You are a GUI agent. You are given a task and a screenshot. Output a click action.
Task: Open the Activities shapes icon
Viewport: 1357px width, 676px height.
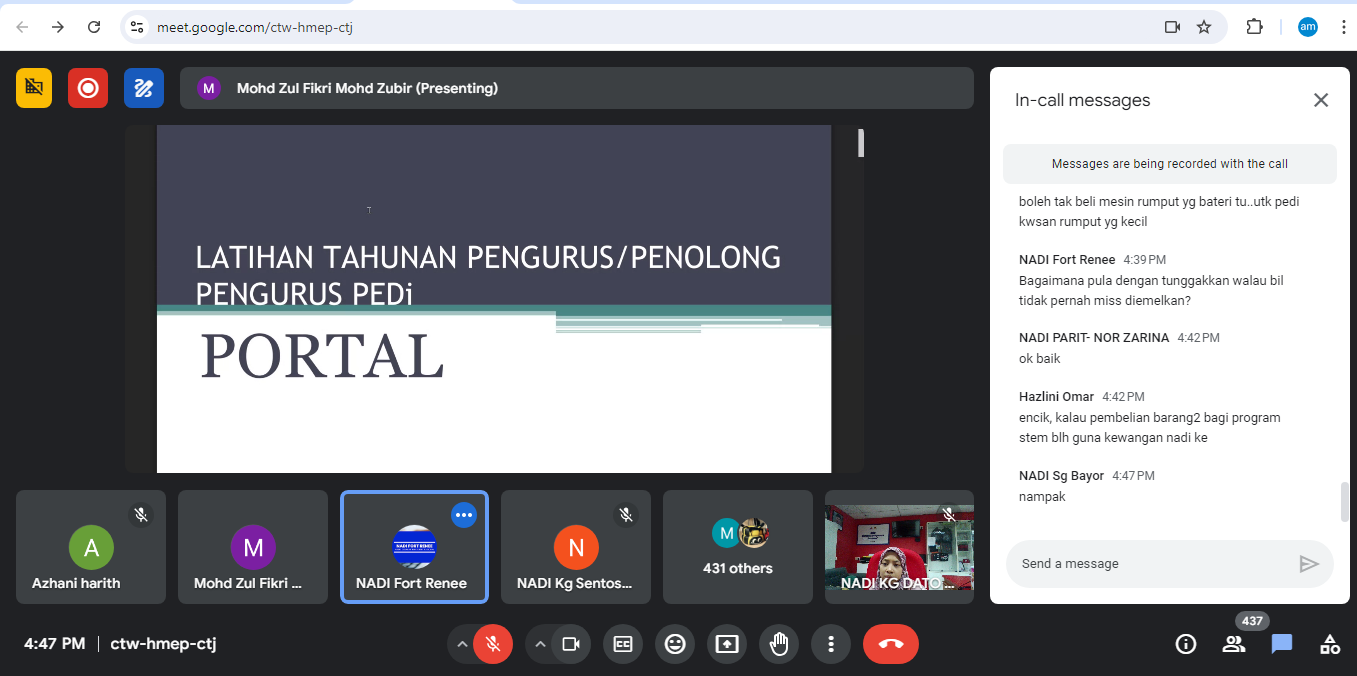[x=1330, y=644]
